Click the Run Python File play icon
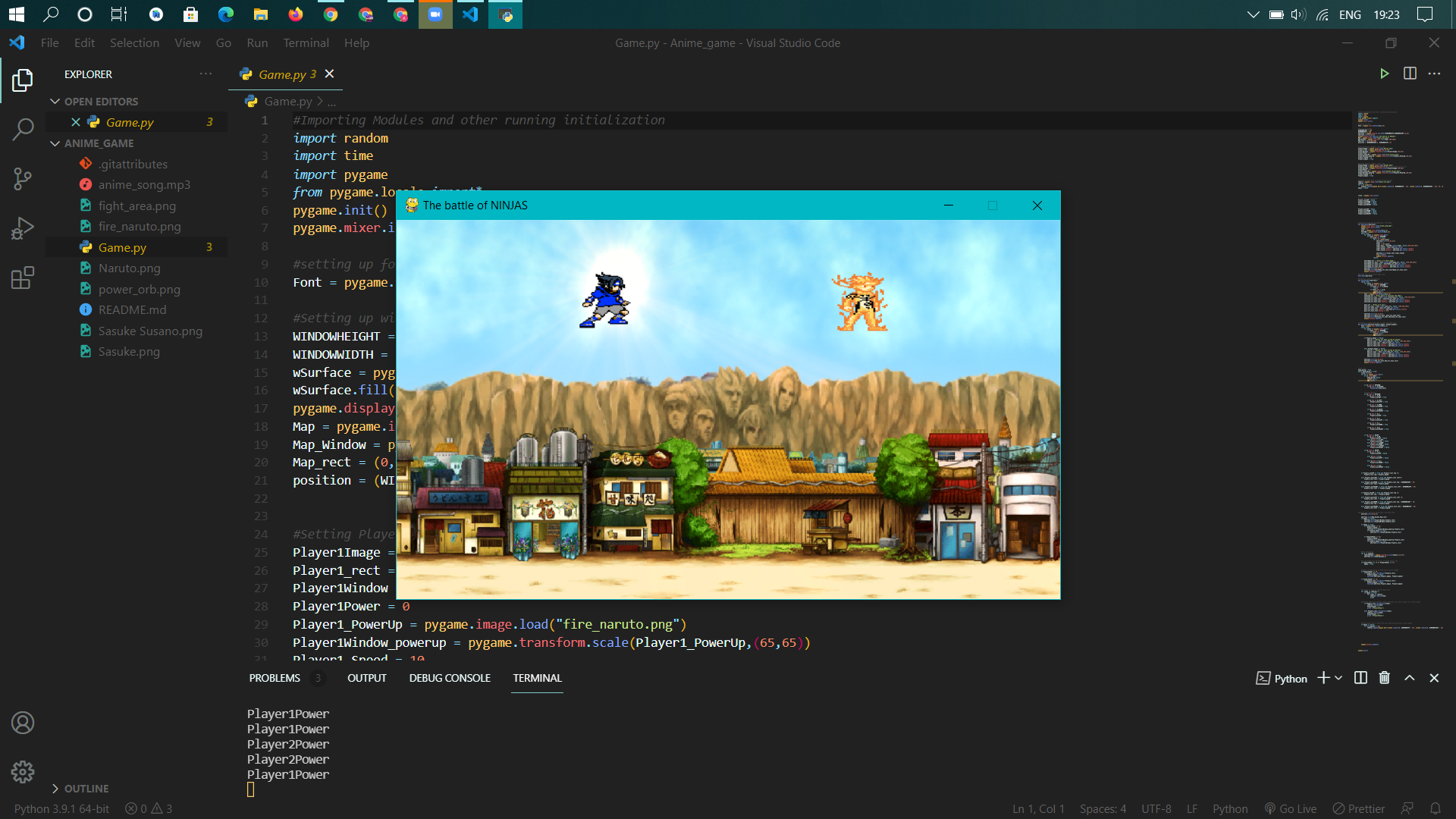 point(1384,74)
